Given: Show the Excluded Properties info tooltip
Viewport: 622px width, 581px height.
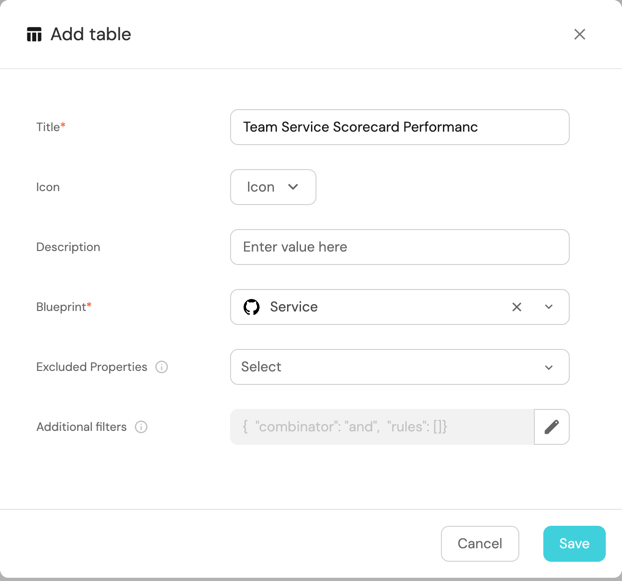Looking at the screenshot, I should point(162,367).
